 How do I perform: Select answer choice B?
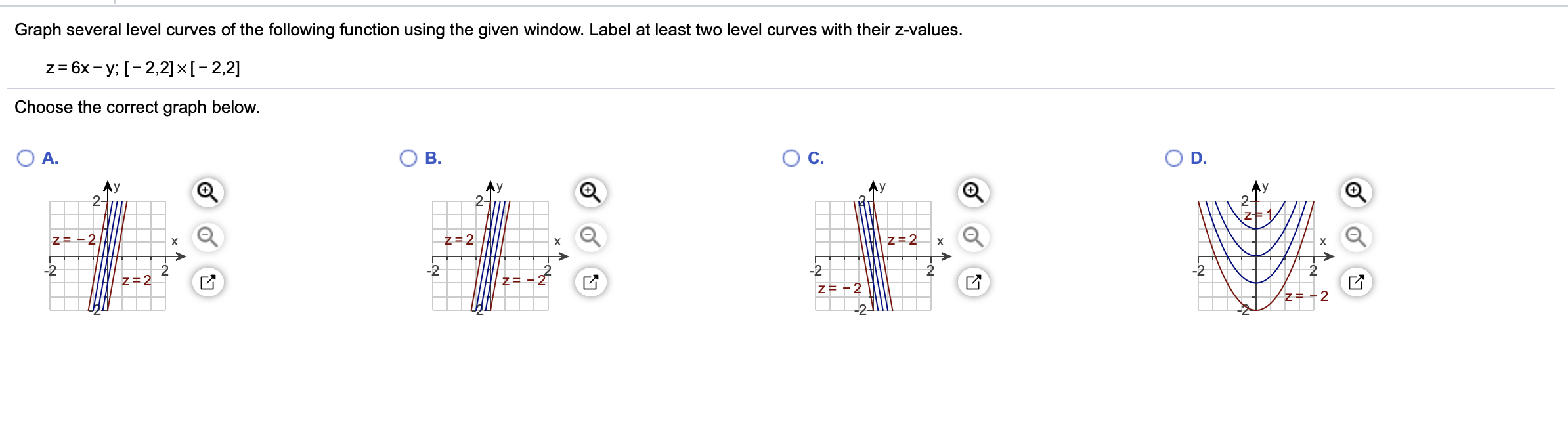tap(410, 157)
